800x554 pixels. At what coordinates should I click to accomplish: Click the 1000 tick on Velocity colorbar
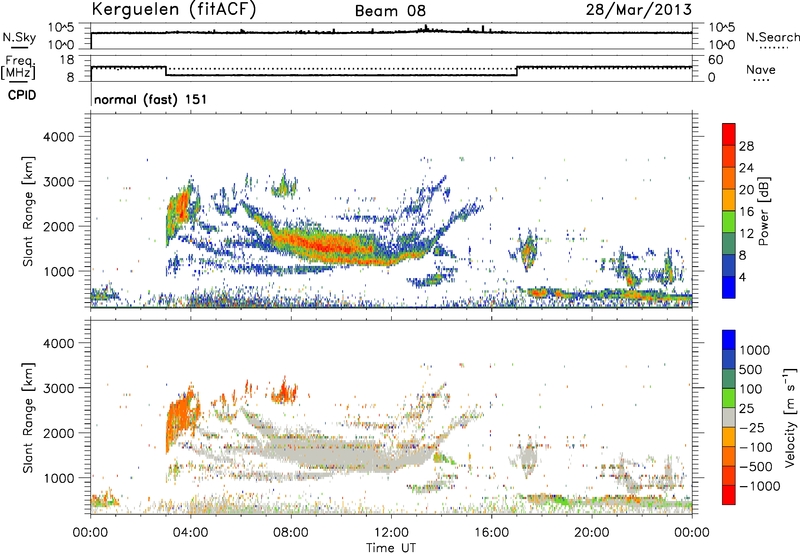click(x=755, y=350)
